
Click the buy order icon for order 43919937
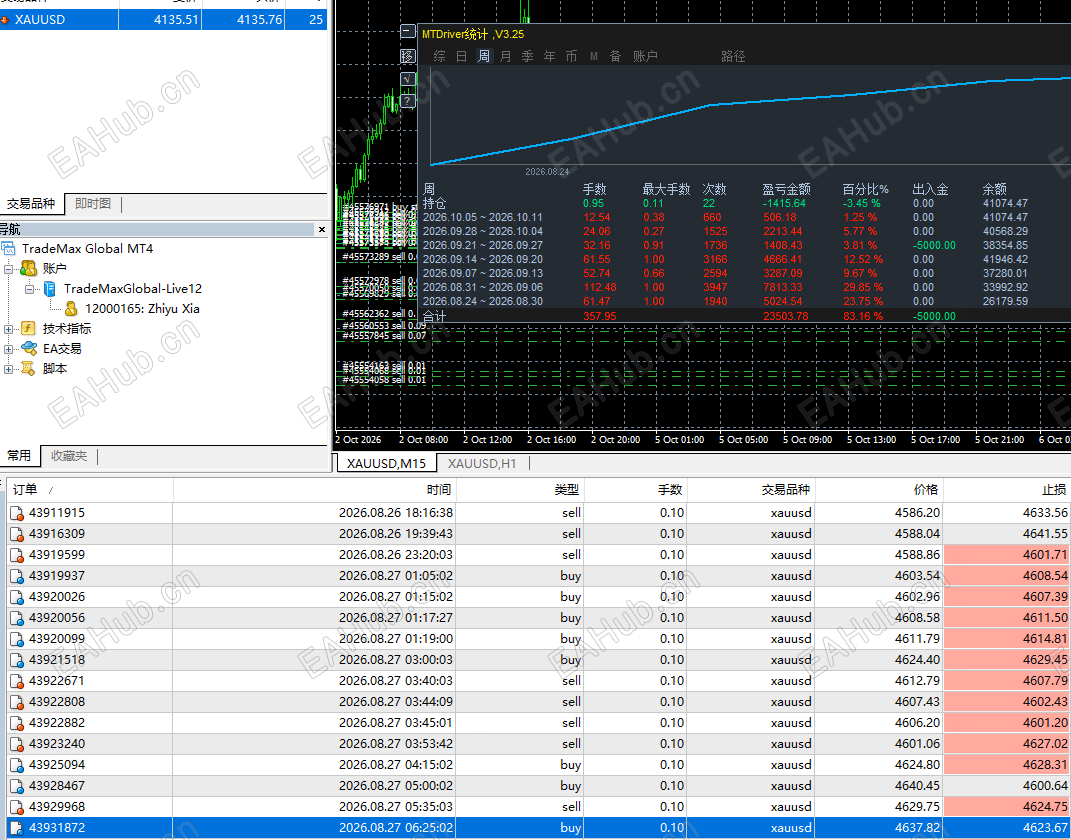coord(17,576)
